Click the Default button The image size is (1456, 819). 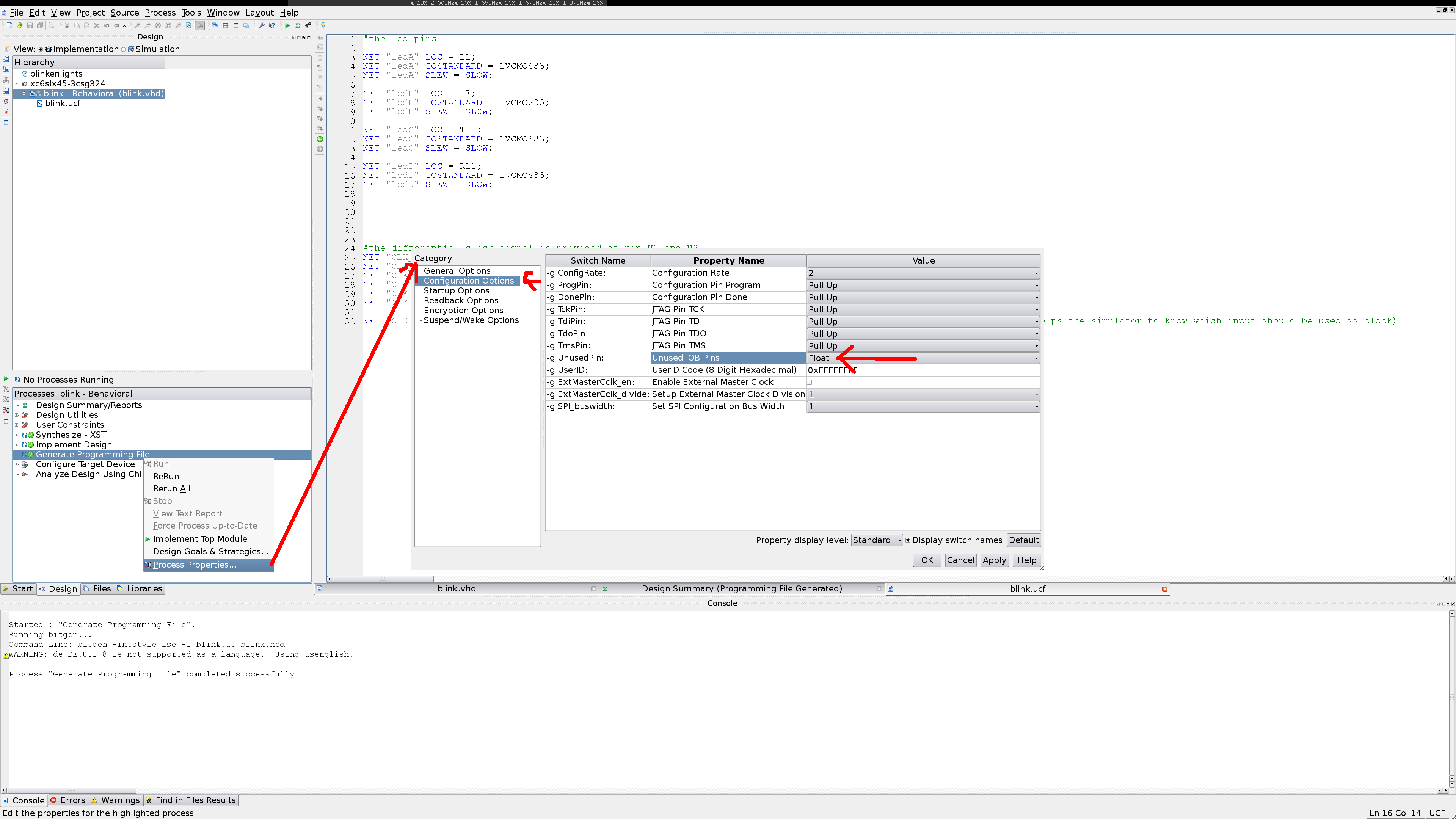(1023, 540)
